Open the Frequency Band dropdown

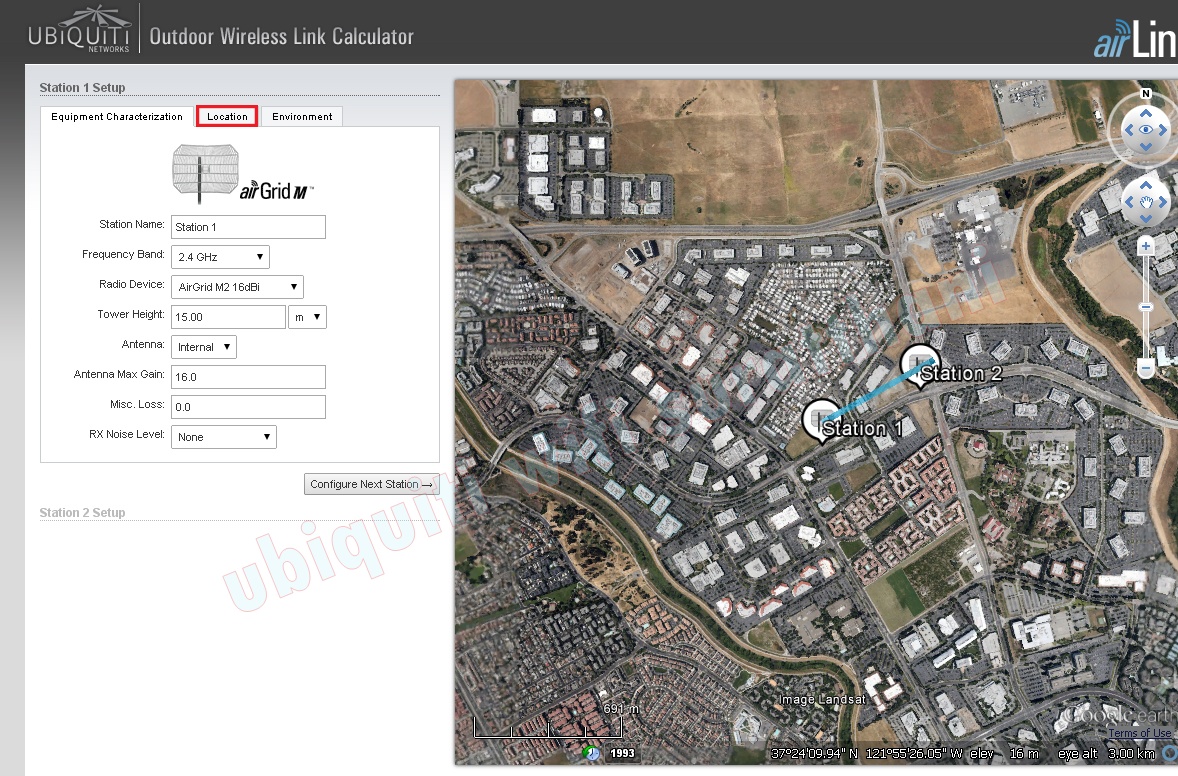click(x=220, y=257)
